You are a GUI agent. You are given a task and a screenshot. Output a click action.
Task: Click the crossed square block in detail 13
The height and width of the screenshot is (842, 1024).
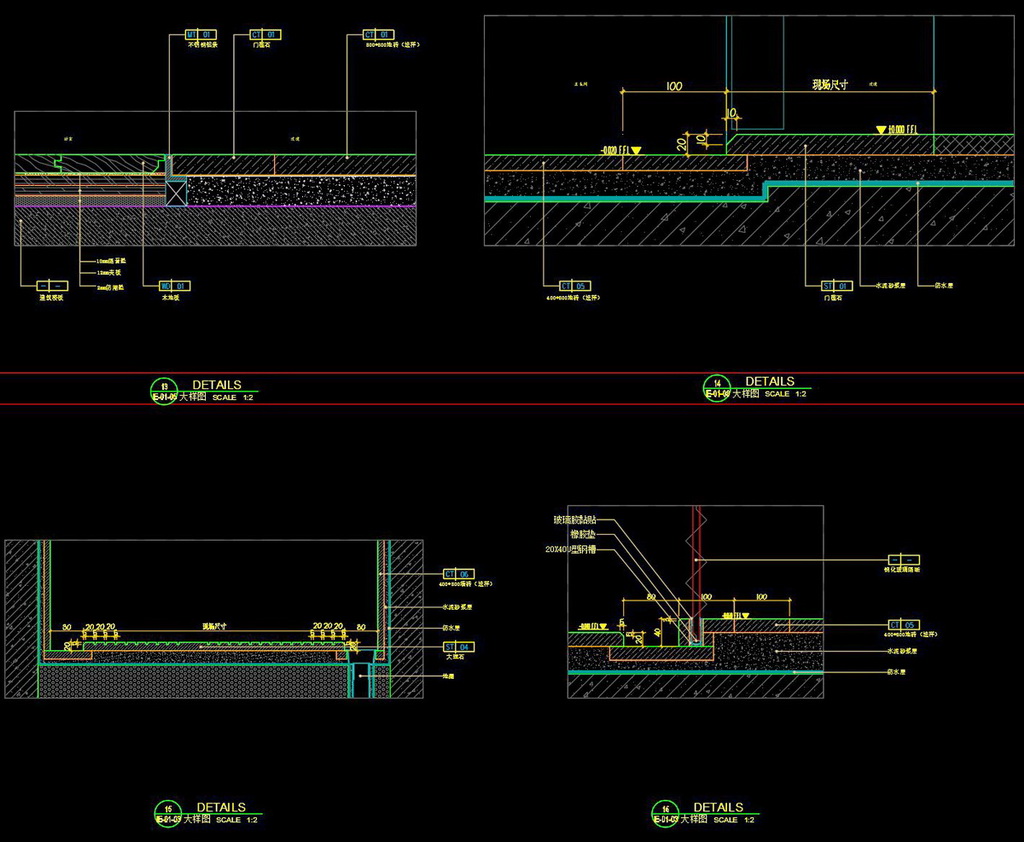click(176, 191)
